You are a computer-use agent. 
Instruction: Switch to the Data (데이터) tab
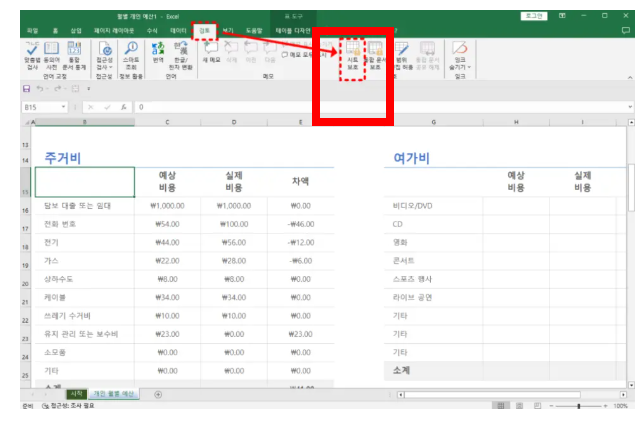click(178, 31)
